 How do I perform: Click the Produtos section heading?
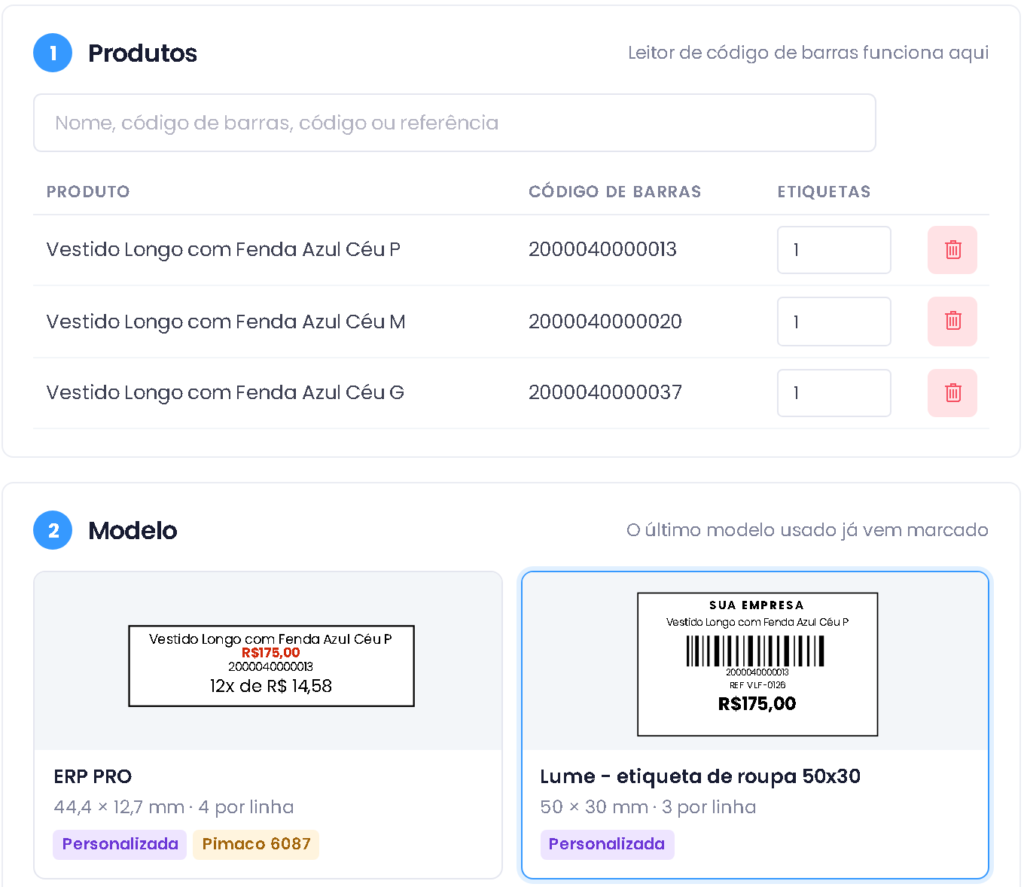142,53
